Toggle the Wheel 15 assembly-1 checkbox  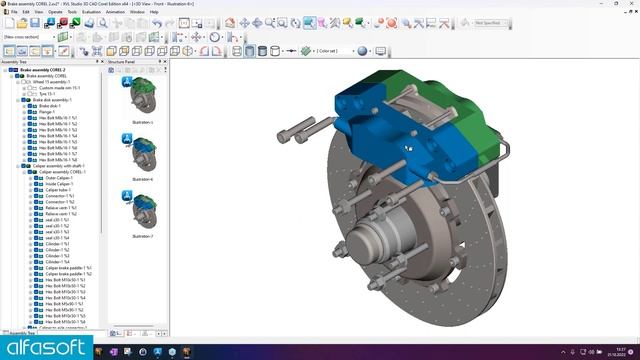coord(24,82)
